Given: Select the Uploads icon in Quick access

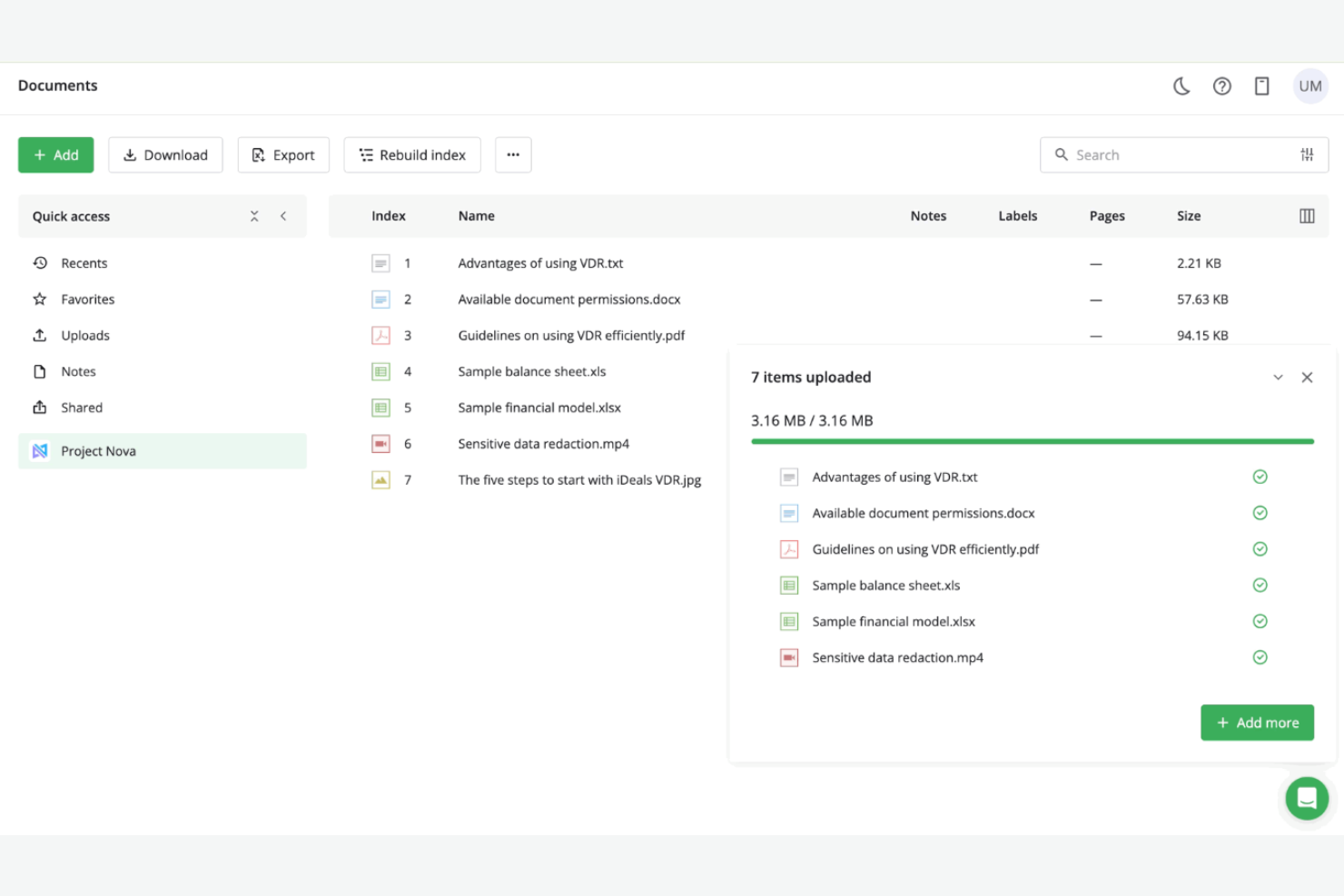Looking at the screenshot, I should click(40, 335).
